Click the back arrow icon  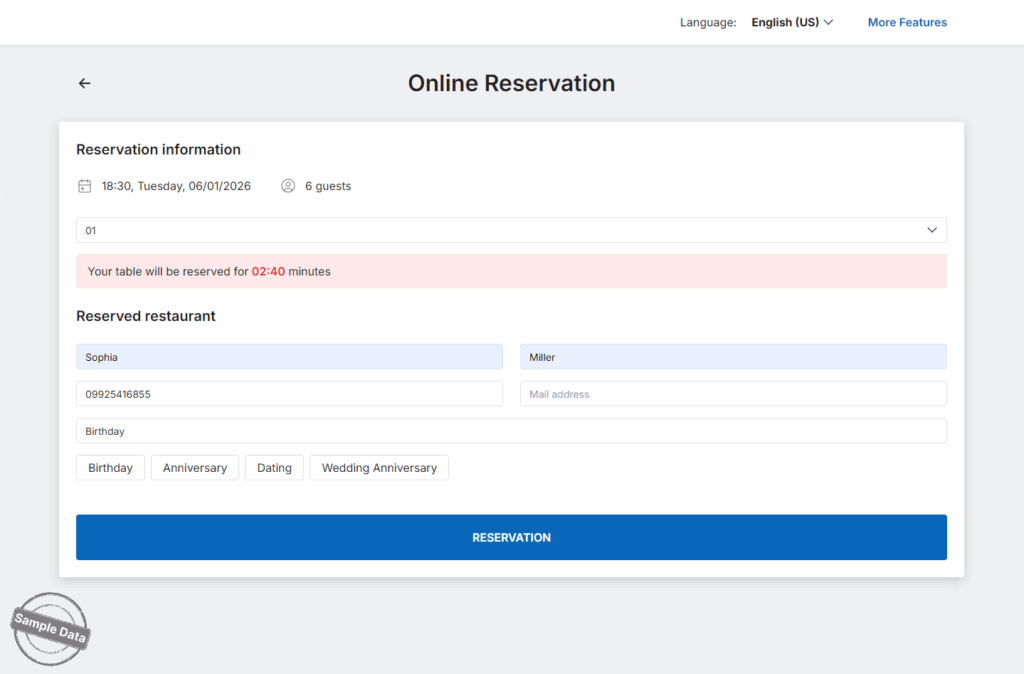click(84, 83)
